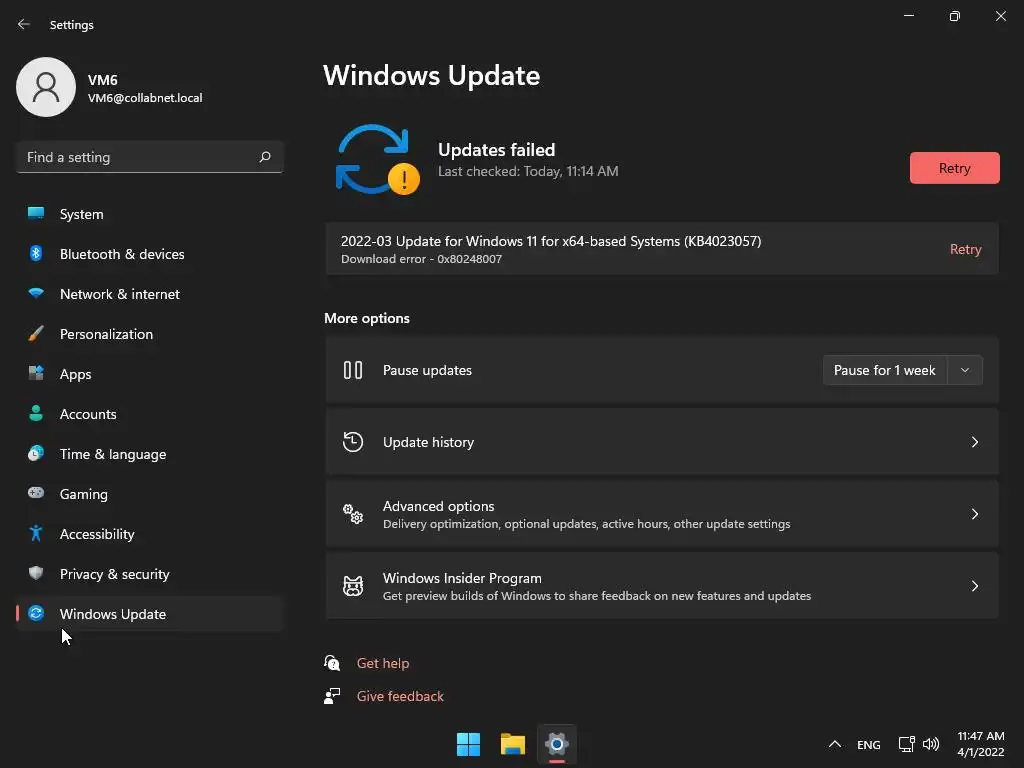Click the search magnifier icon

264,157
